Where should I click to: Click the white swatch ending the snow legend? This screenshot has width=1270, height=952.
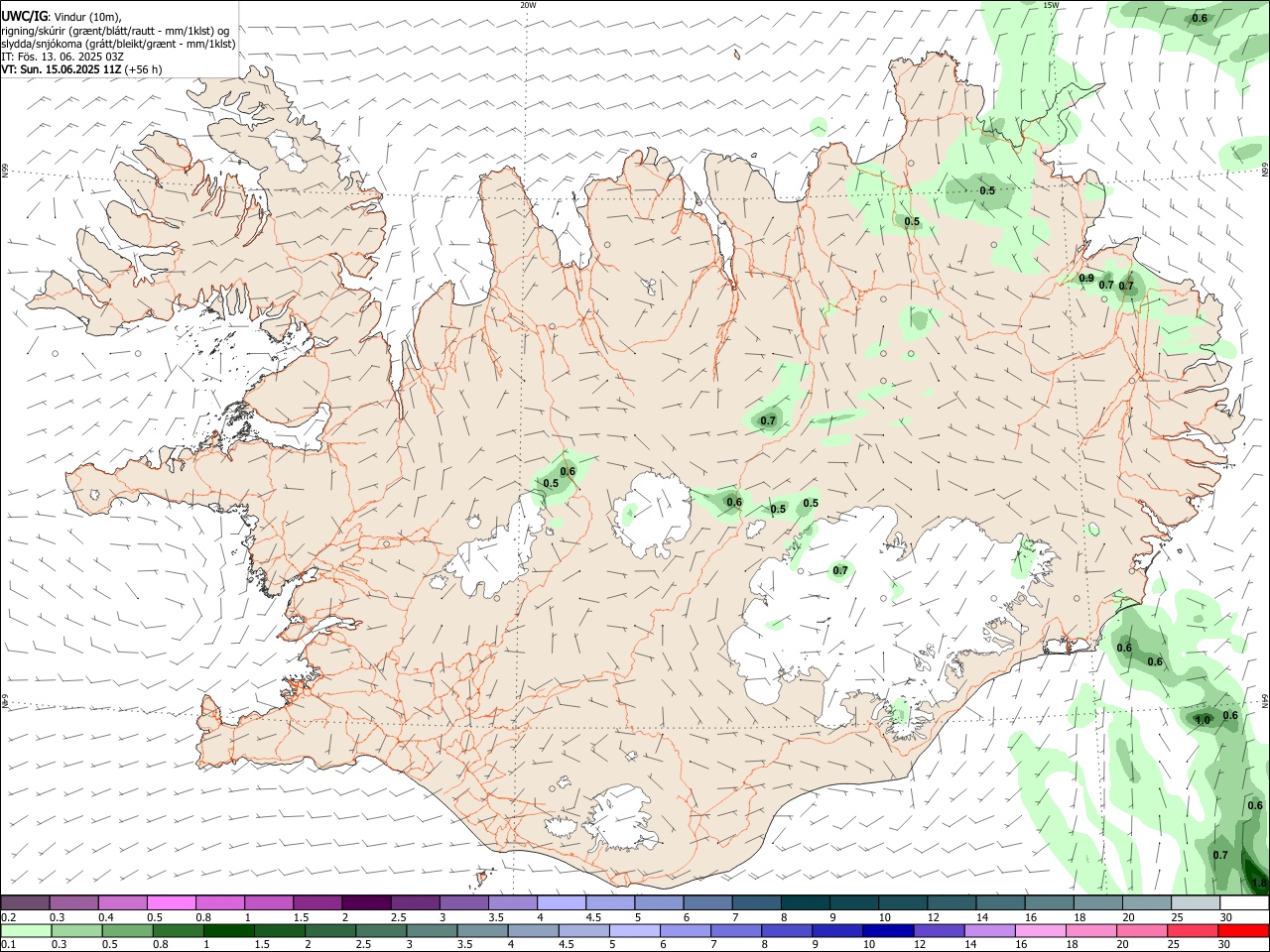coord(1244,902)
